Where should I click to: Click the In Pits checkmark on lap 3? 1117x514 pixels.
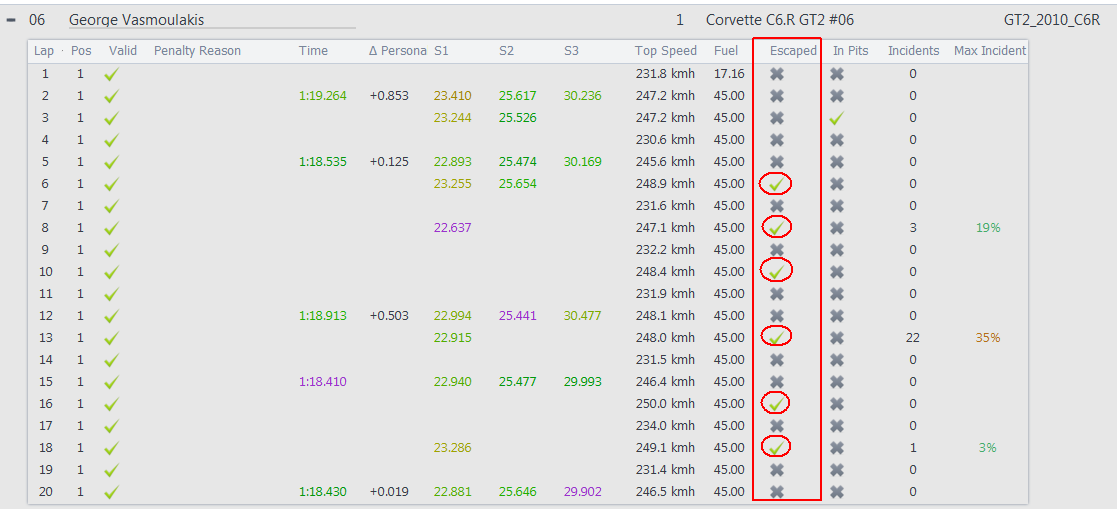837,118
